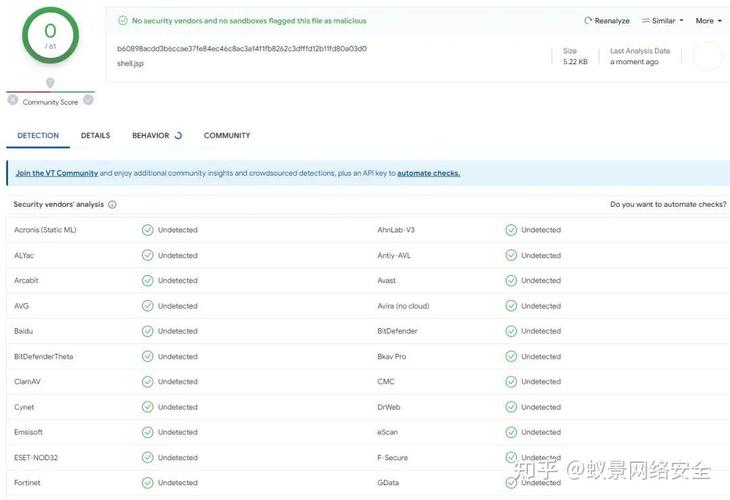The image size is (730, 500).
Task: Click the community score negative vote icon
Action: click(13, 100)
